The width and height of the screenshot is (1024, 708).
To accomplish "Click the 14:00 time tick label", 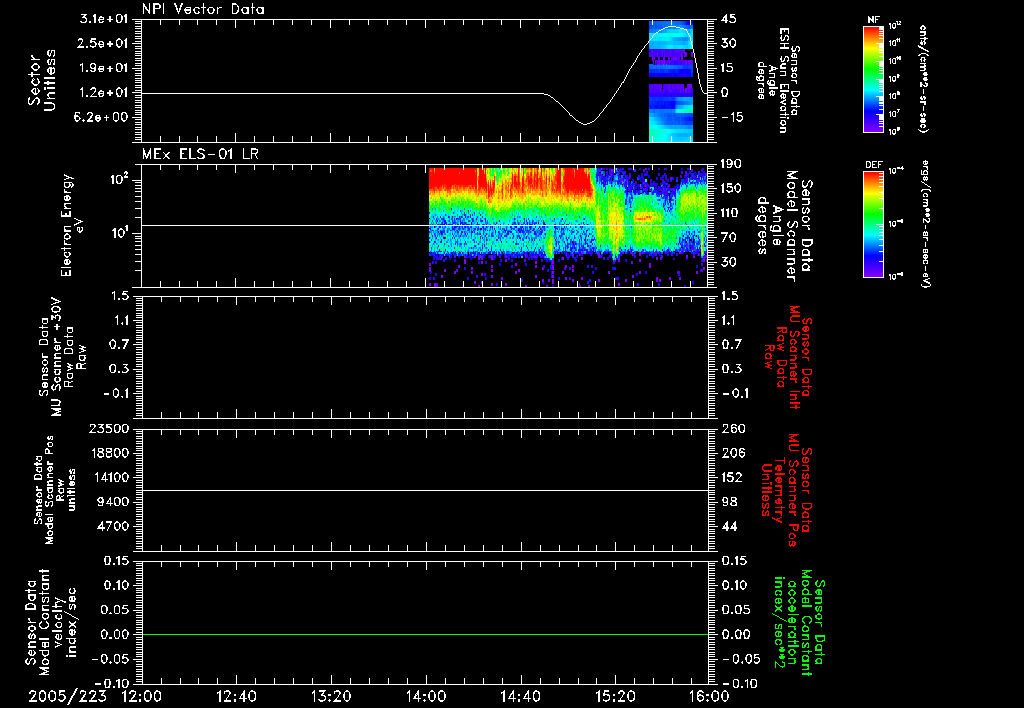I will 426,696.
